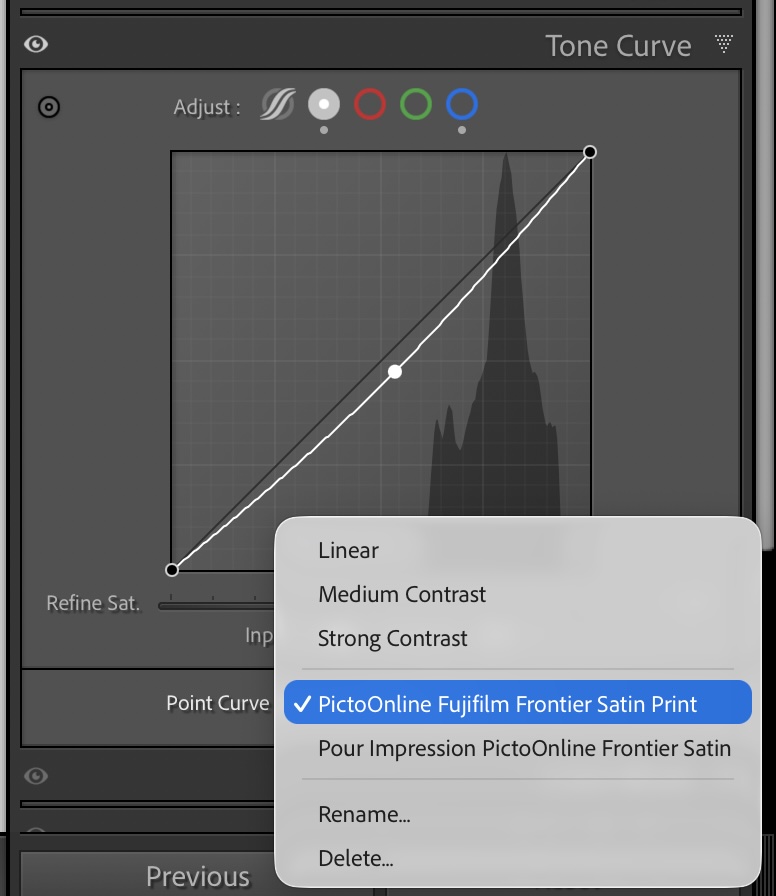
Task: Collapse the Tone Curve panel triangle
Action: tap(724, 44)
